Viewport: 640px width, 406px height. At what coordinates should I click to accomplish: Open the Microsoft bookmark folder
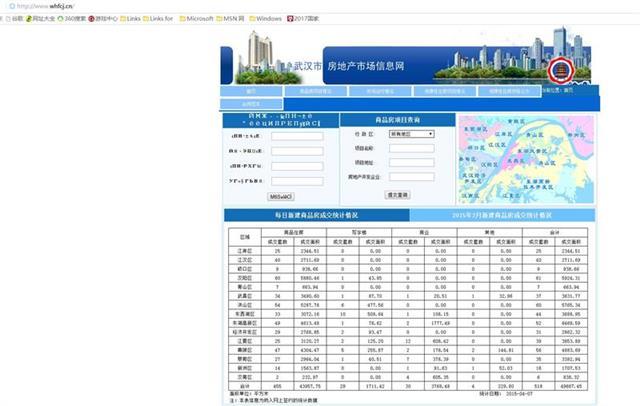click(x=198, y=18)
